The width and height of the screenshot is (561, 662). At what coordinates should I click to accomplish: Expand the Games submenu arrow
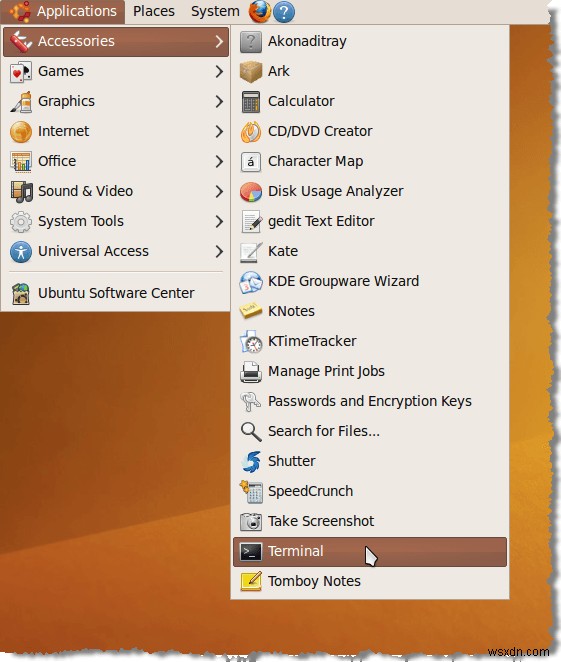coord(219,71)
